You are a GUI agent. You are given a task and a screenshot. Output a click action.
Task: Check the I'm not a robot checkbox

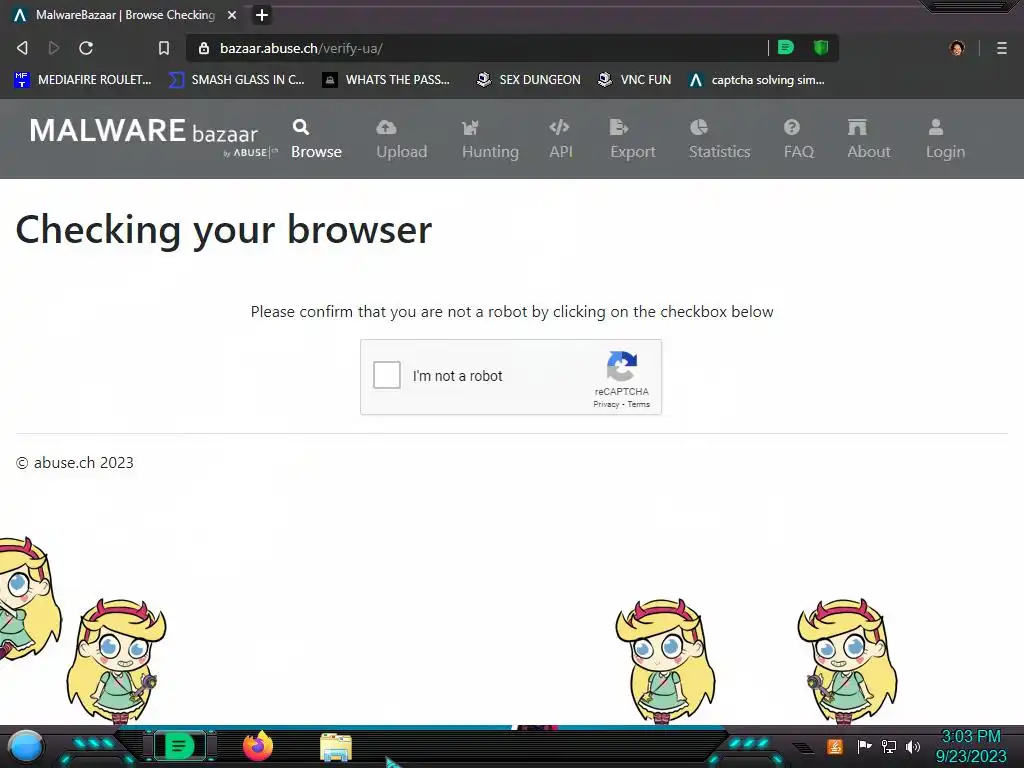[387, 376]
